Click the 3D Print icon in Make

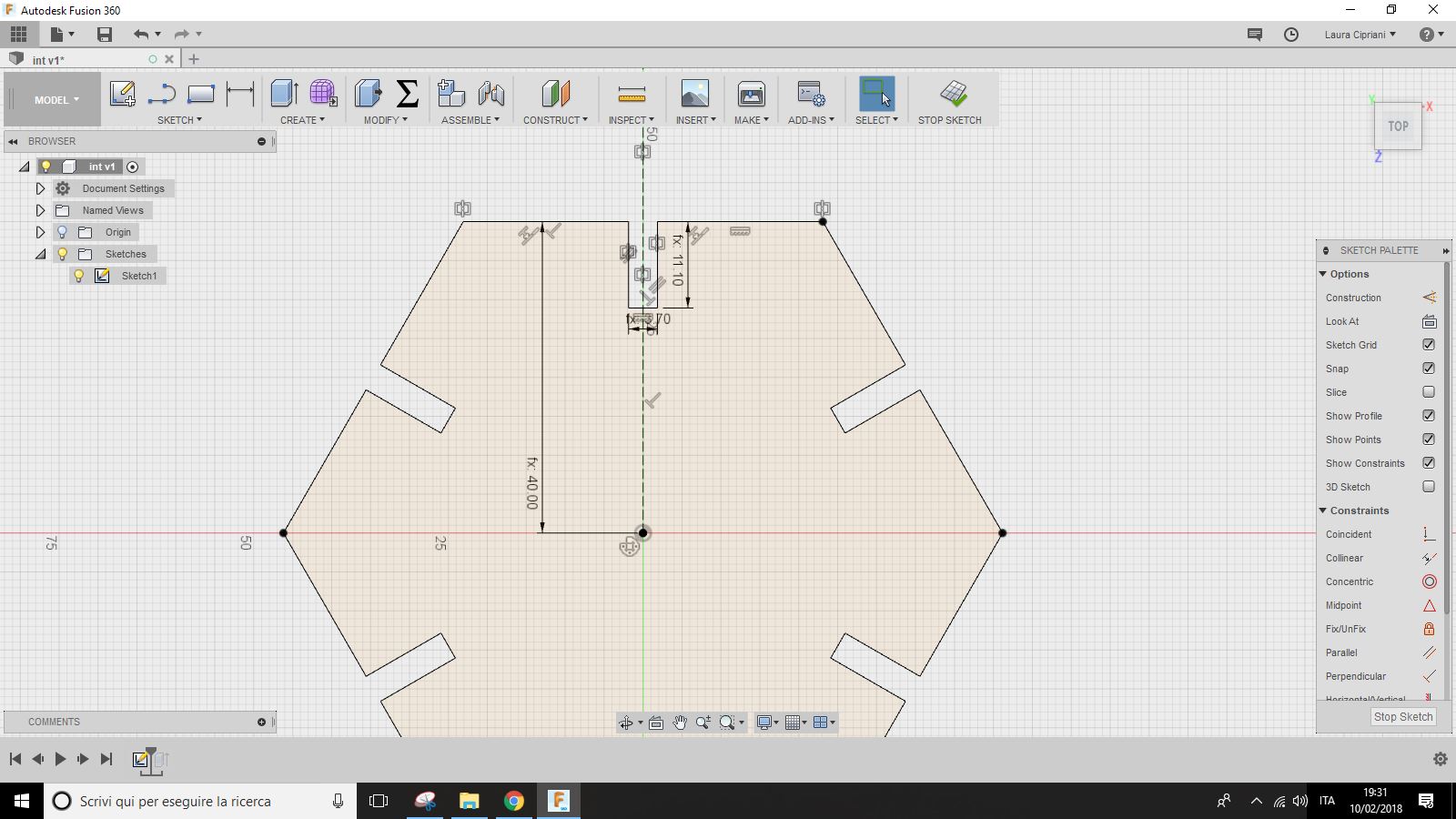pyautogui.click(x=752, y=93)
